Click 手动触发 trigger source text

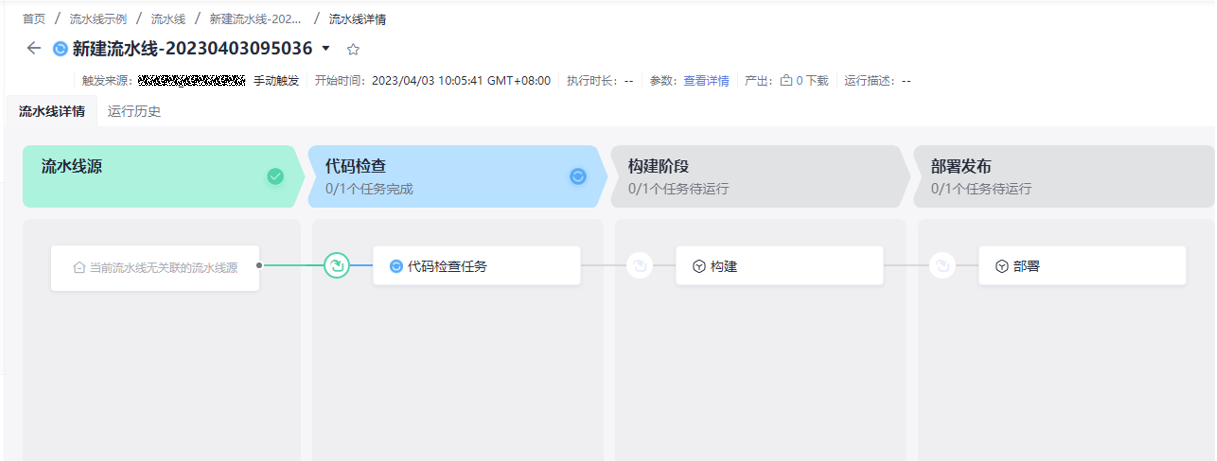click(276, 81)
